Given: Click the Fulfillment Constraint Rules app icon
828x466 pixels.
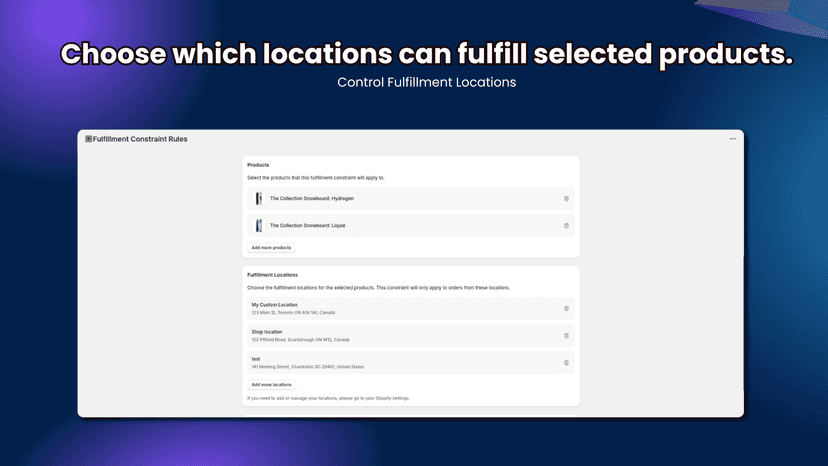Looking at the screenshot, I should [x=88, y=139].
